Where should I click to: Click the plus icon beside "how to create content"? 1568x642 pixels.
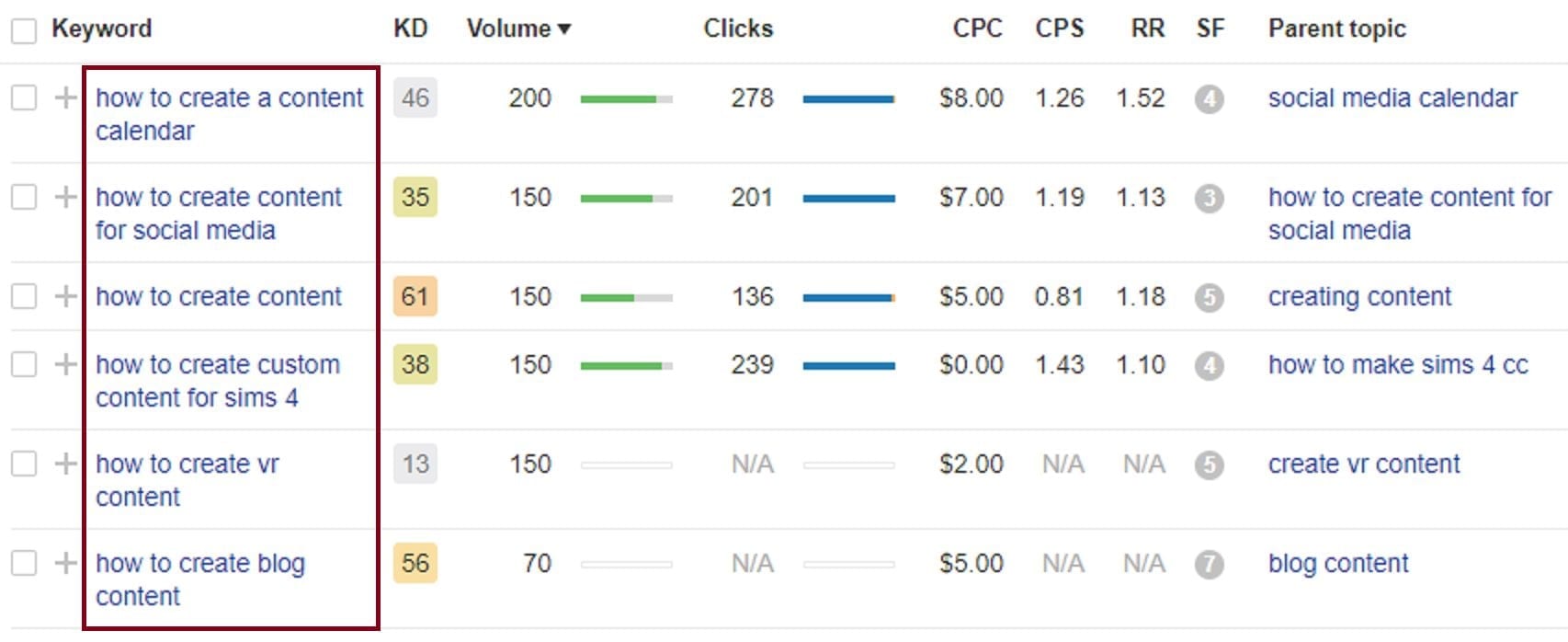pyautogui.click(x=65, y=296)
